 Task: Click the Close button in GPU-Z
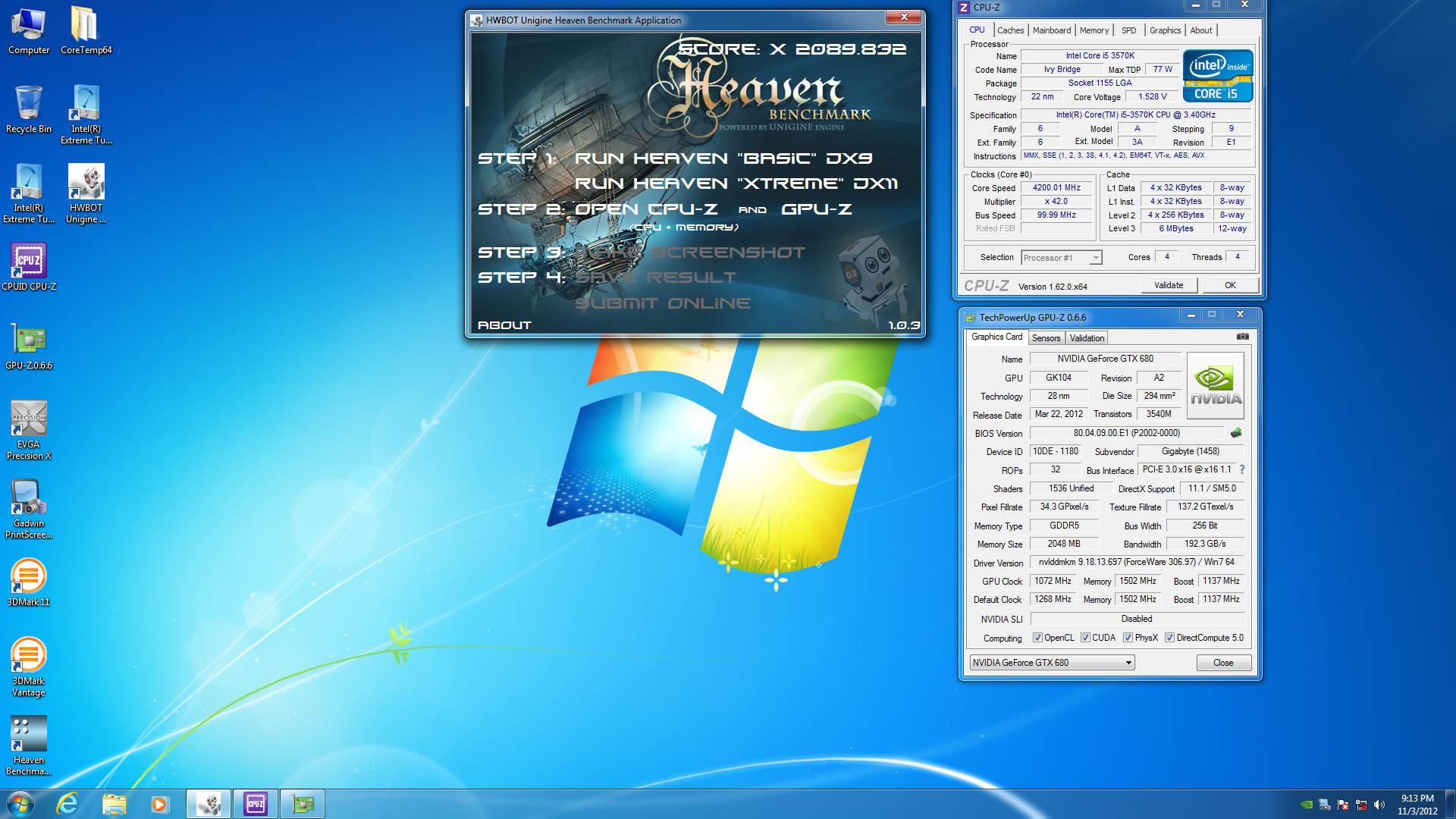(1223, 662)
